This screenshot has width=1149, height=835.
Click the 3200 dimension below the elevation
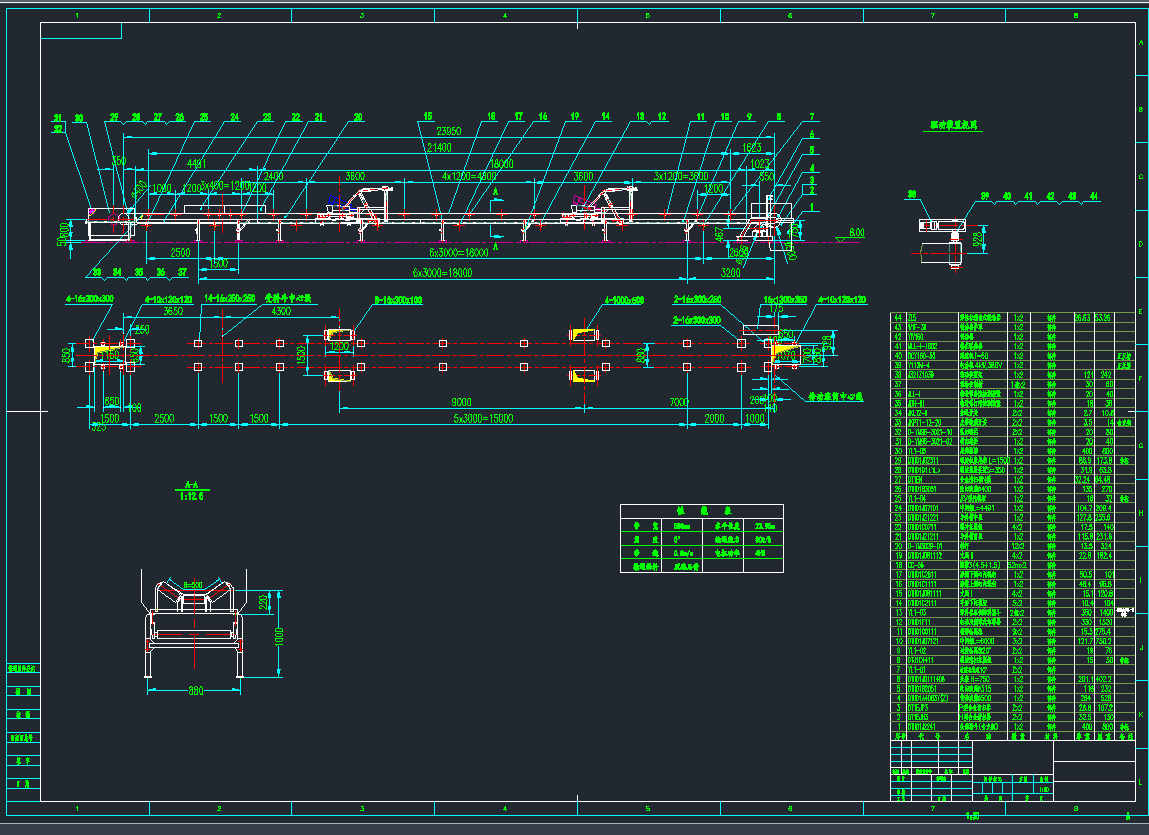(x=731, y=273)
